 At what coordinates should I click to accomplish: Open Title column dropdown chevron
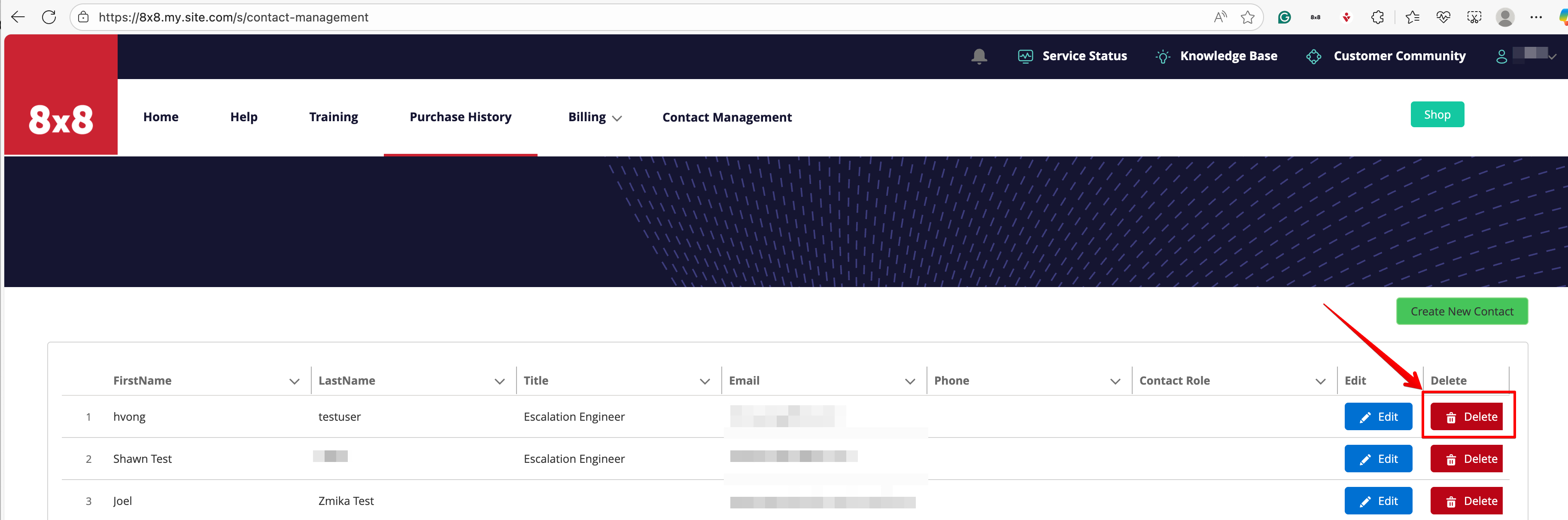point(704,381)
